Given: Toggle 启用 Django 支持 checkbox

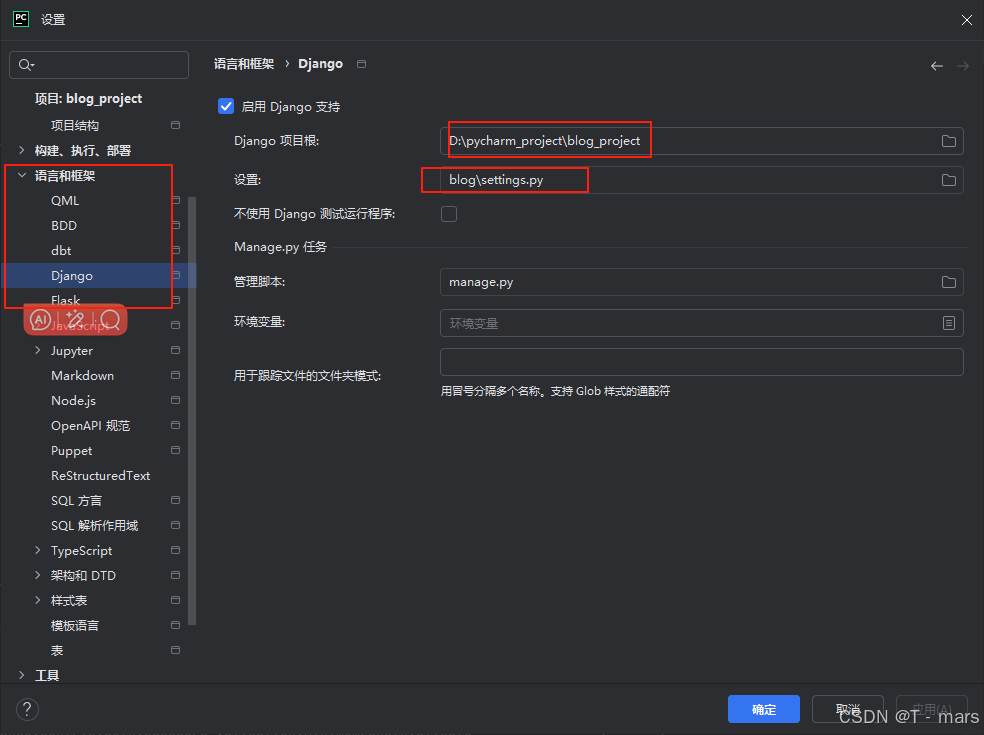Looking at the screenshot, I should [x=226, y=106].
